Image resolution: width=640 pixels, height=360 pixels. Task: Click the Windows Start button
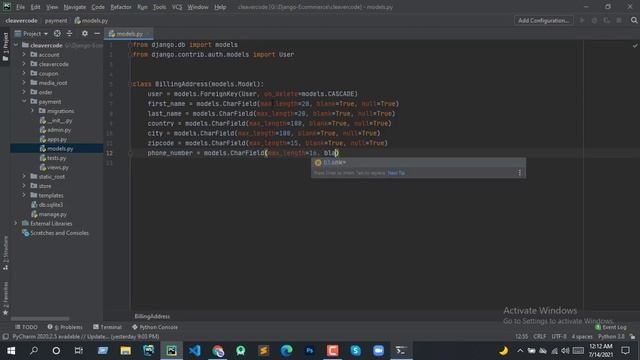pyautogui.click(x=11, y=351)
